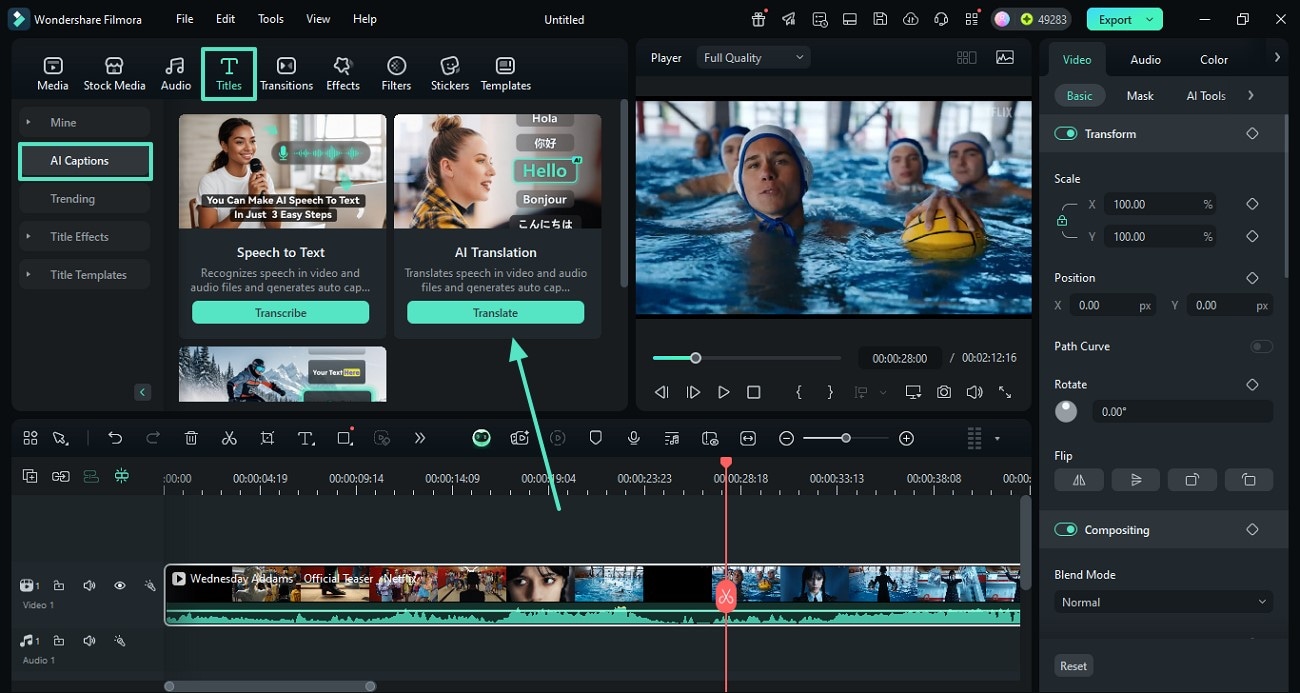Switch to the AI Tools sub-tab
Image resolution: width=1300 pixels, height=693 pixels.
click(1206, 96)
